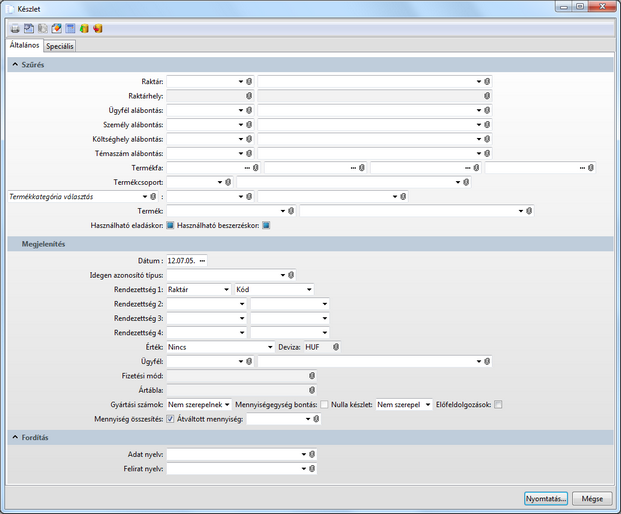Click the second toolbar icon next to printer
The image size is (621, 514).
click(x=29, y=28)
